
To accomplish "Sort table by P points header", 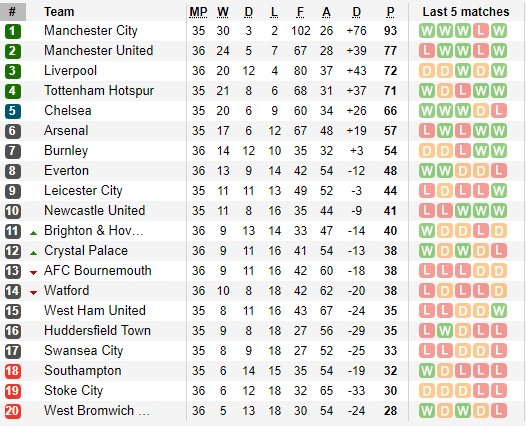I will coord(390,12).
